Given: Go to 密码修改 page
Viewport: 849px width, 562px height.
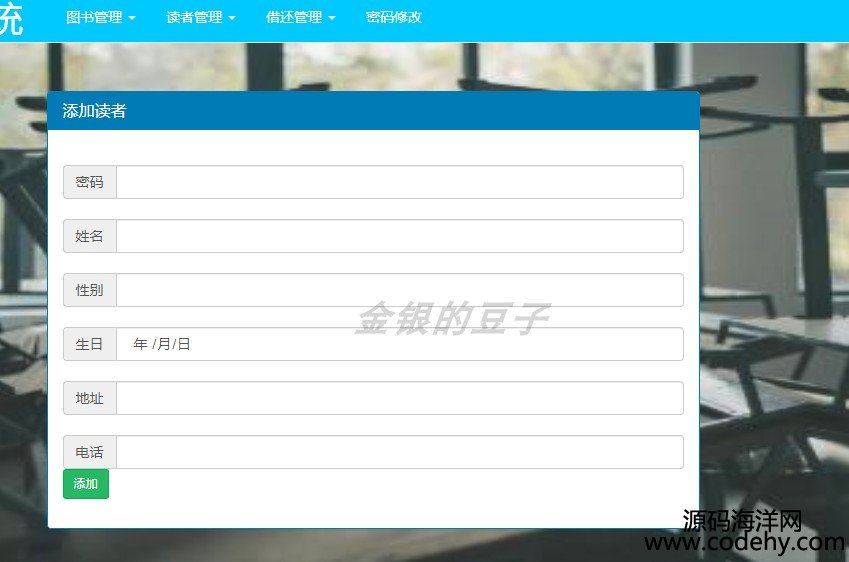Looking at the screenshot, I should 394,17.
